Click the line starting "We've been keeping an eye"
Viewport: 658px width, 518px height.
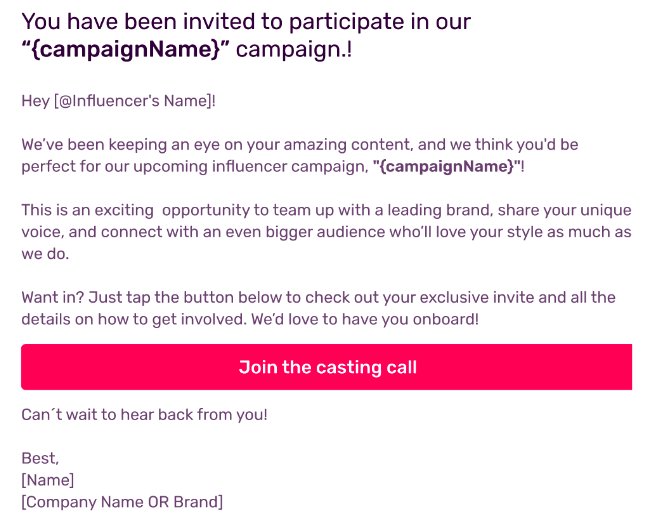click(300, 144)
